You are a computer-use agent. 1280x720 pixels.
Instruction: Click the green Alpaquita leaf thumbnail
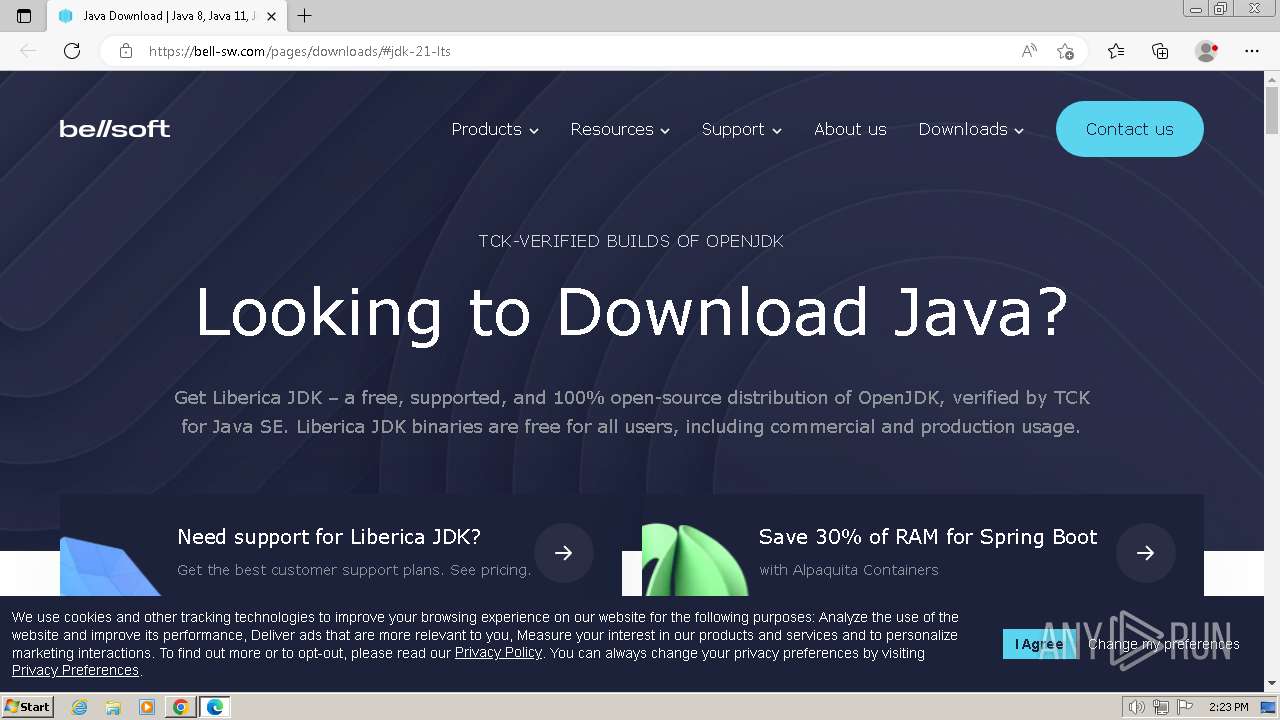pyautogui.click(x=695, y=560)
